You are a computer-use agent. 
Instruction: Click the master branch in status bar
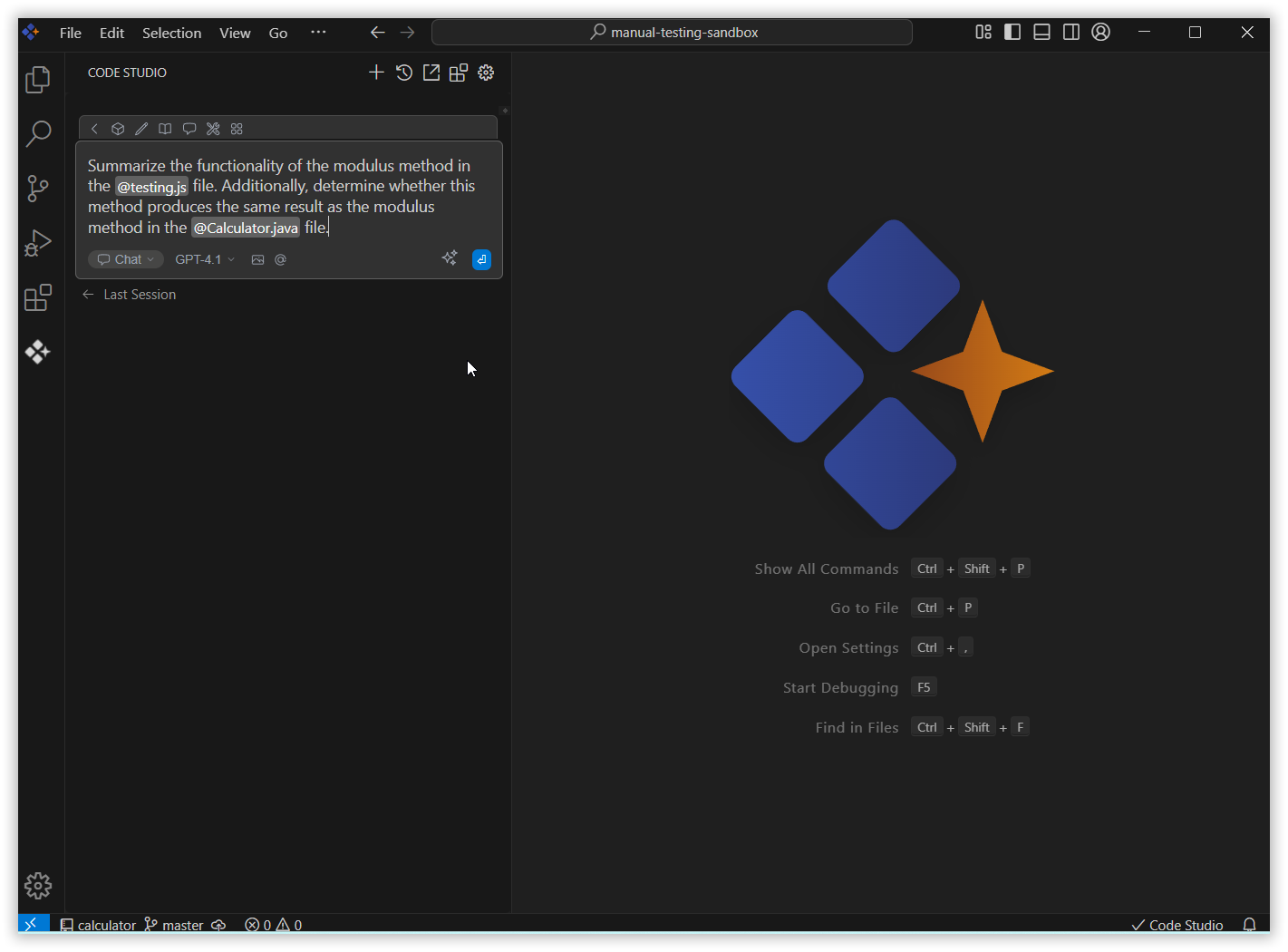(174, 925)
